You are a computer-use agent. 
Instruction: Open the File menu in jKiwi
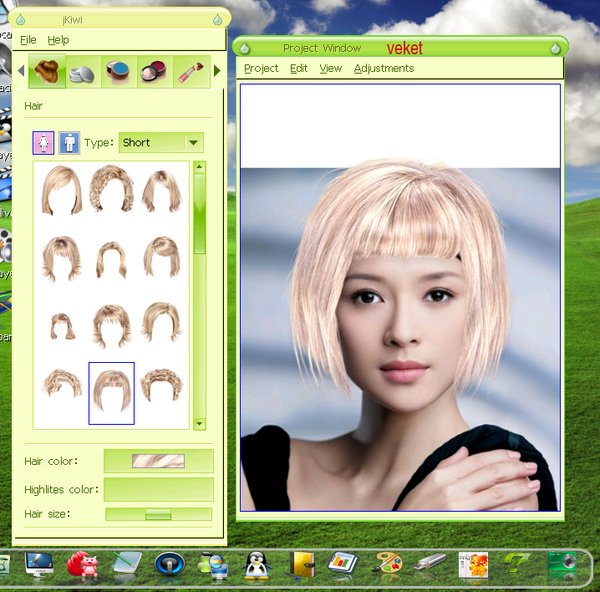click(x=28, y=40)
